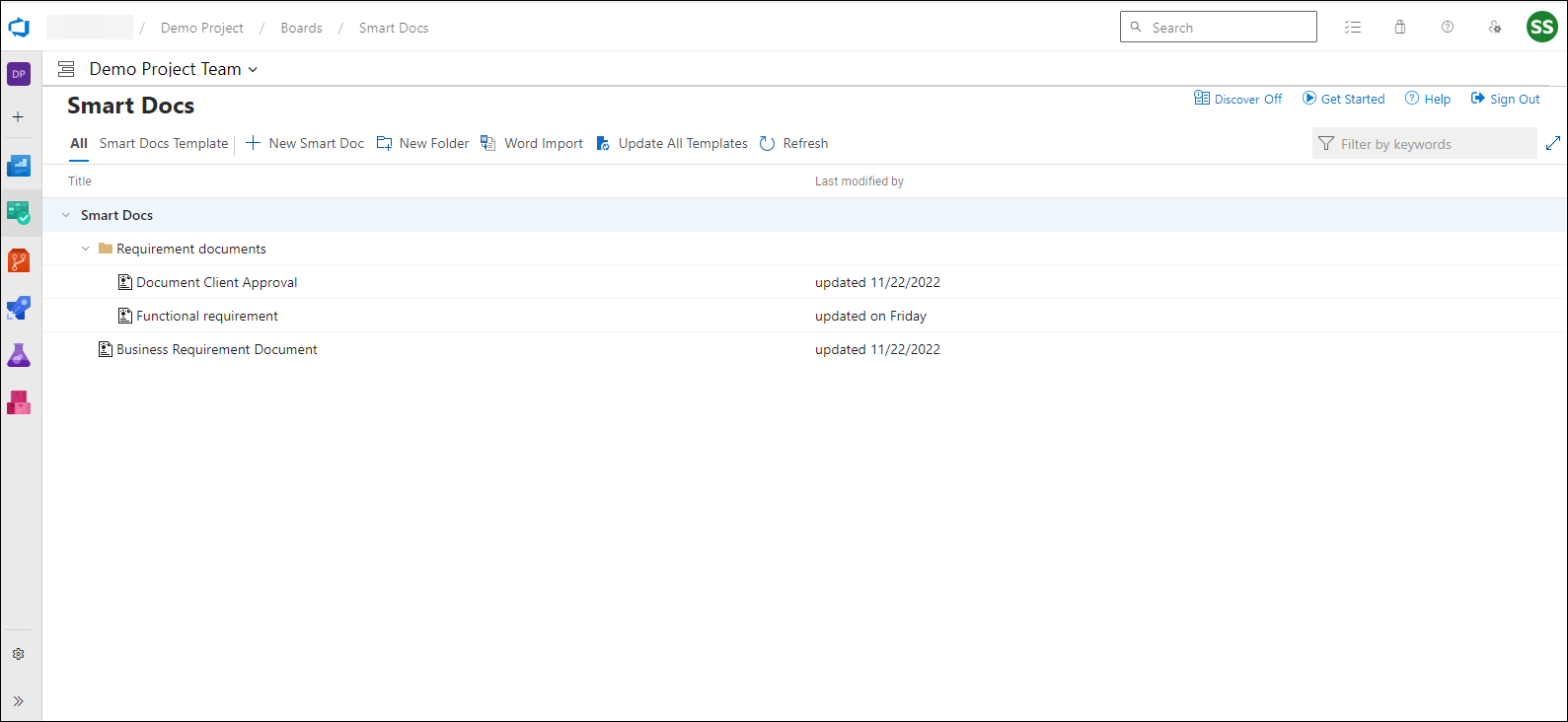The height and width of the screenshot is (722, 1568).
Task: Open Azure Boards from the sidebar
Action: [x=19, y=213]
